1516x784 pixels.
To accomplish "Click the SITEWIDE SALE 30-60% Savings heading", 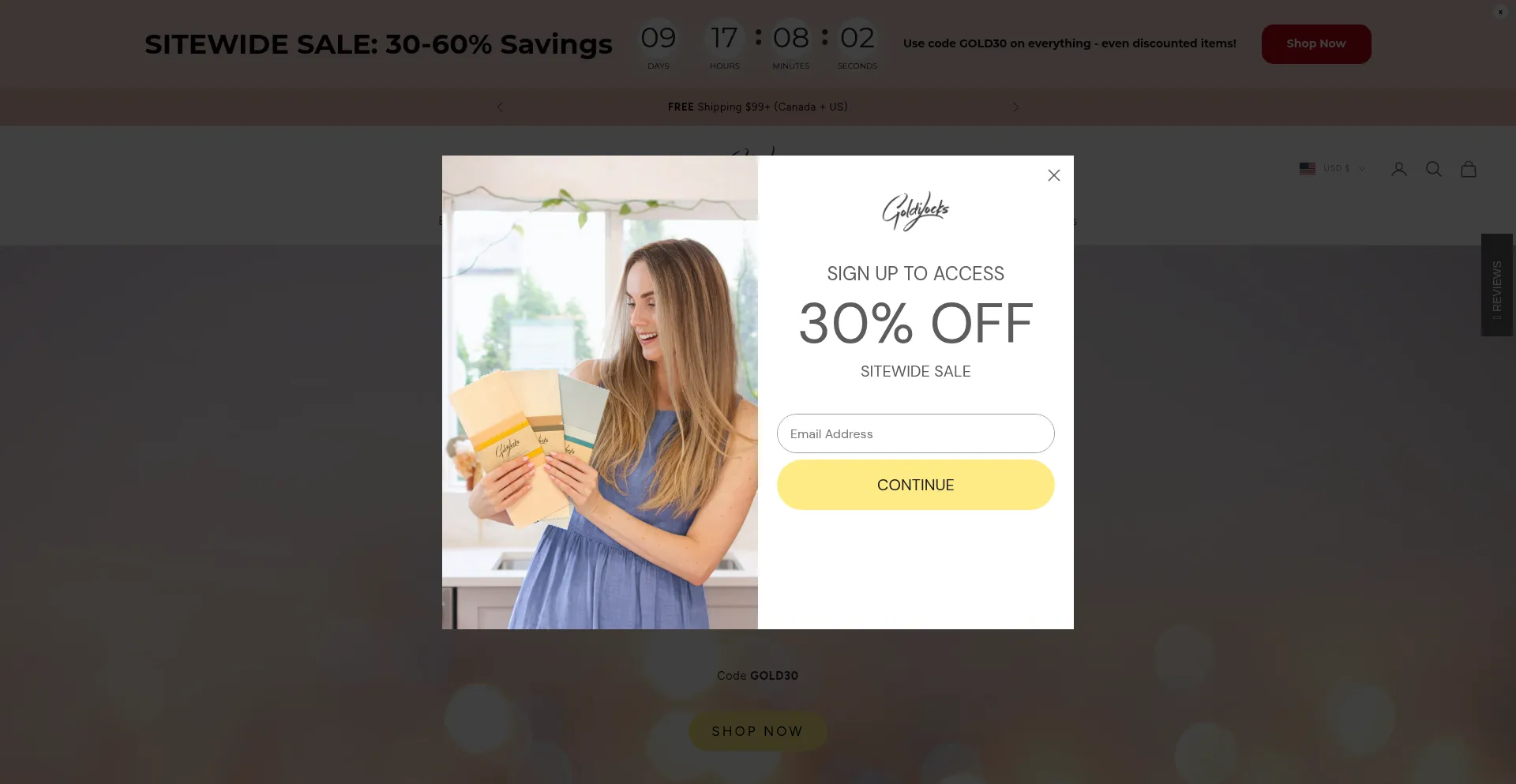I will 378,44.
